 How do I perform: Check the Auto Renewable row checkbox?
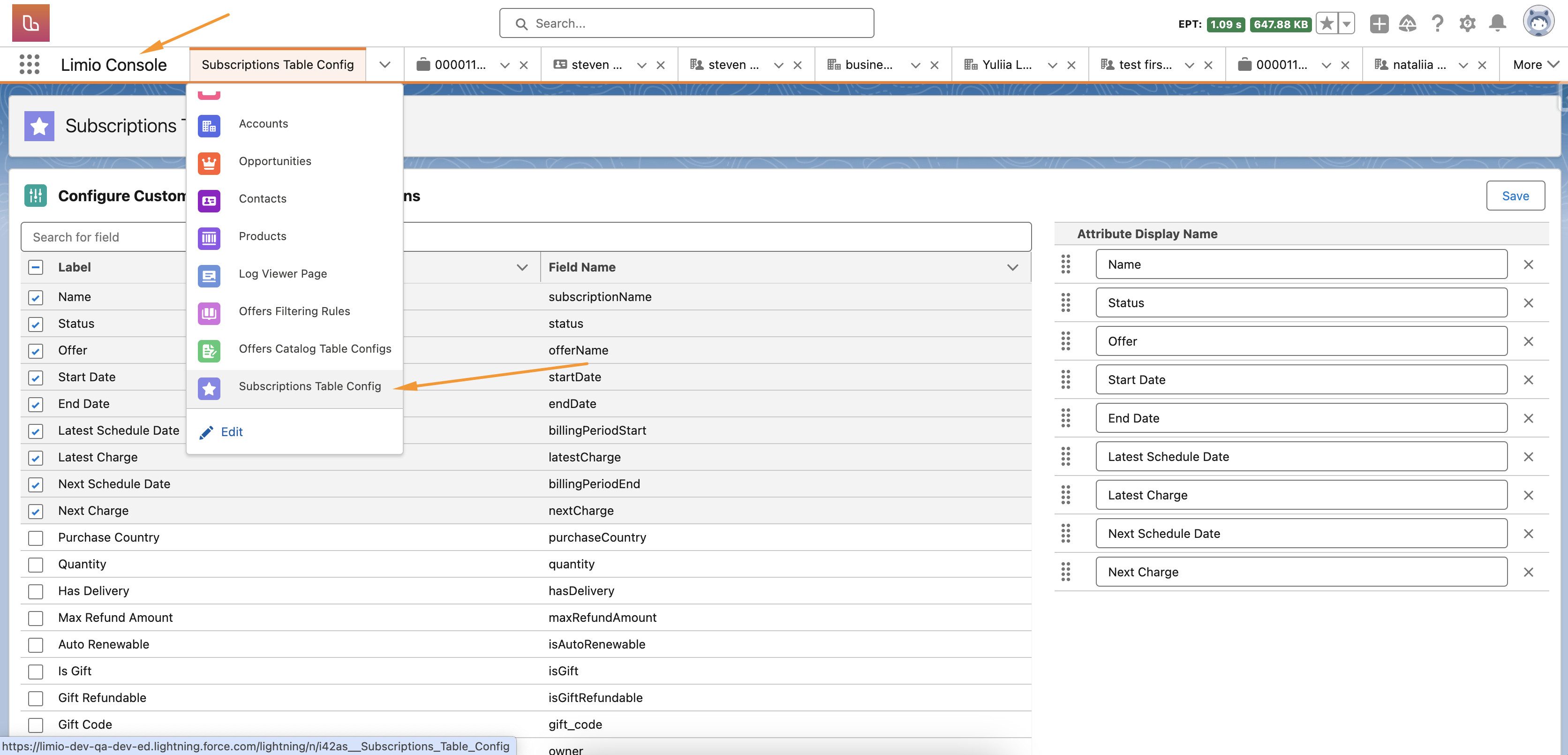tap(36, 644)
